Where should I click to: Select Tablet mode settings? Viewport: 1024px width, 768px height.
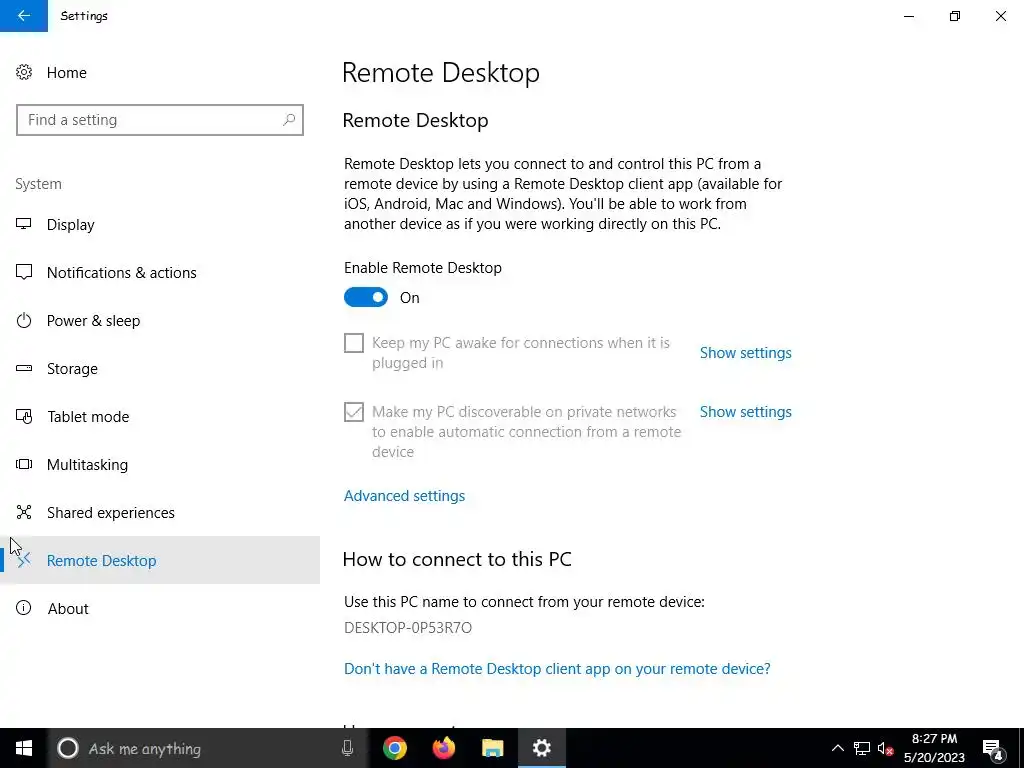pos(160,417)
